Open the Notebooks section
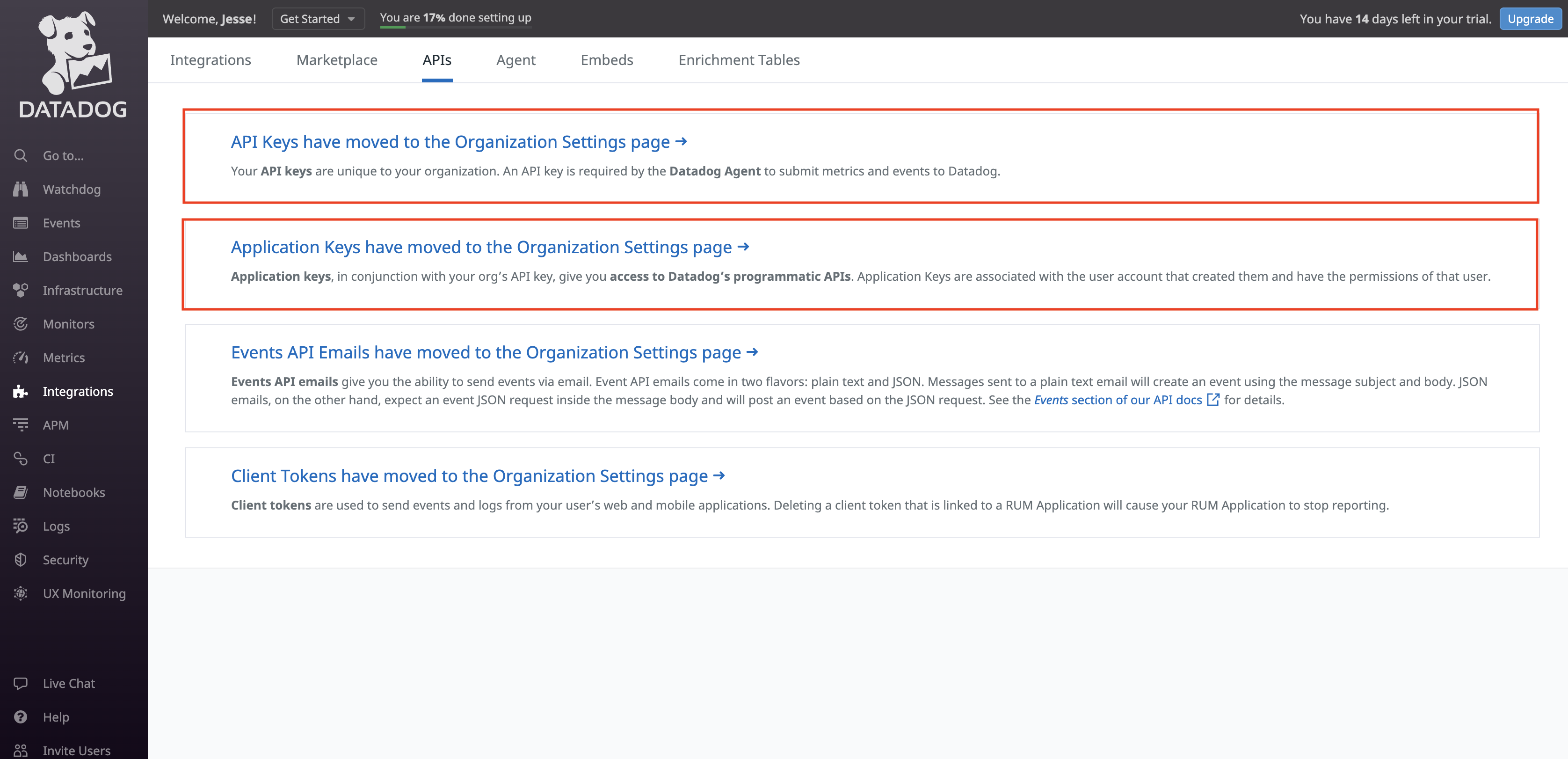 coord(74,492)
